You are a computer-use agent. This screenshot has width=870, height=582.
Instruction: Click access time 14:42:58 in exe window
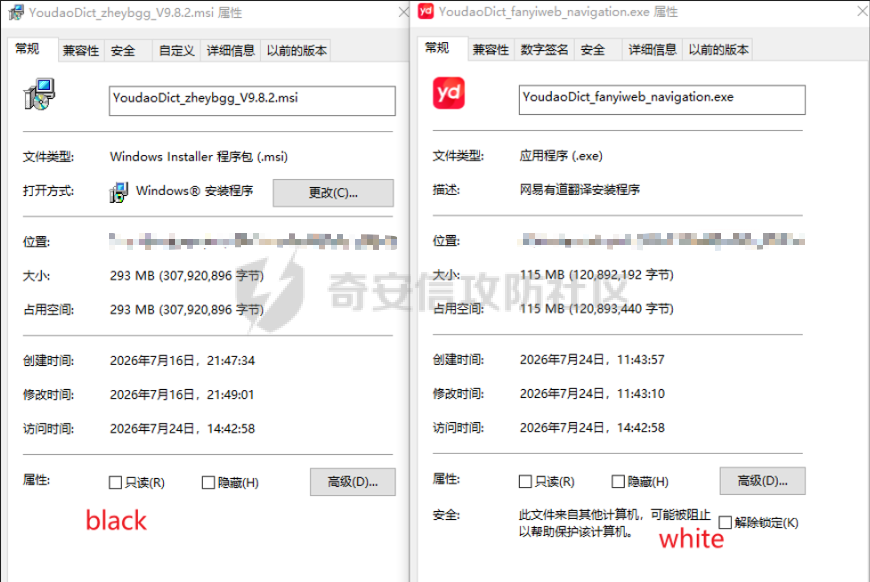[x=592, y=427]
